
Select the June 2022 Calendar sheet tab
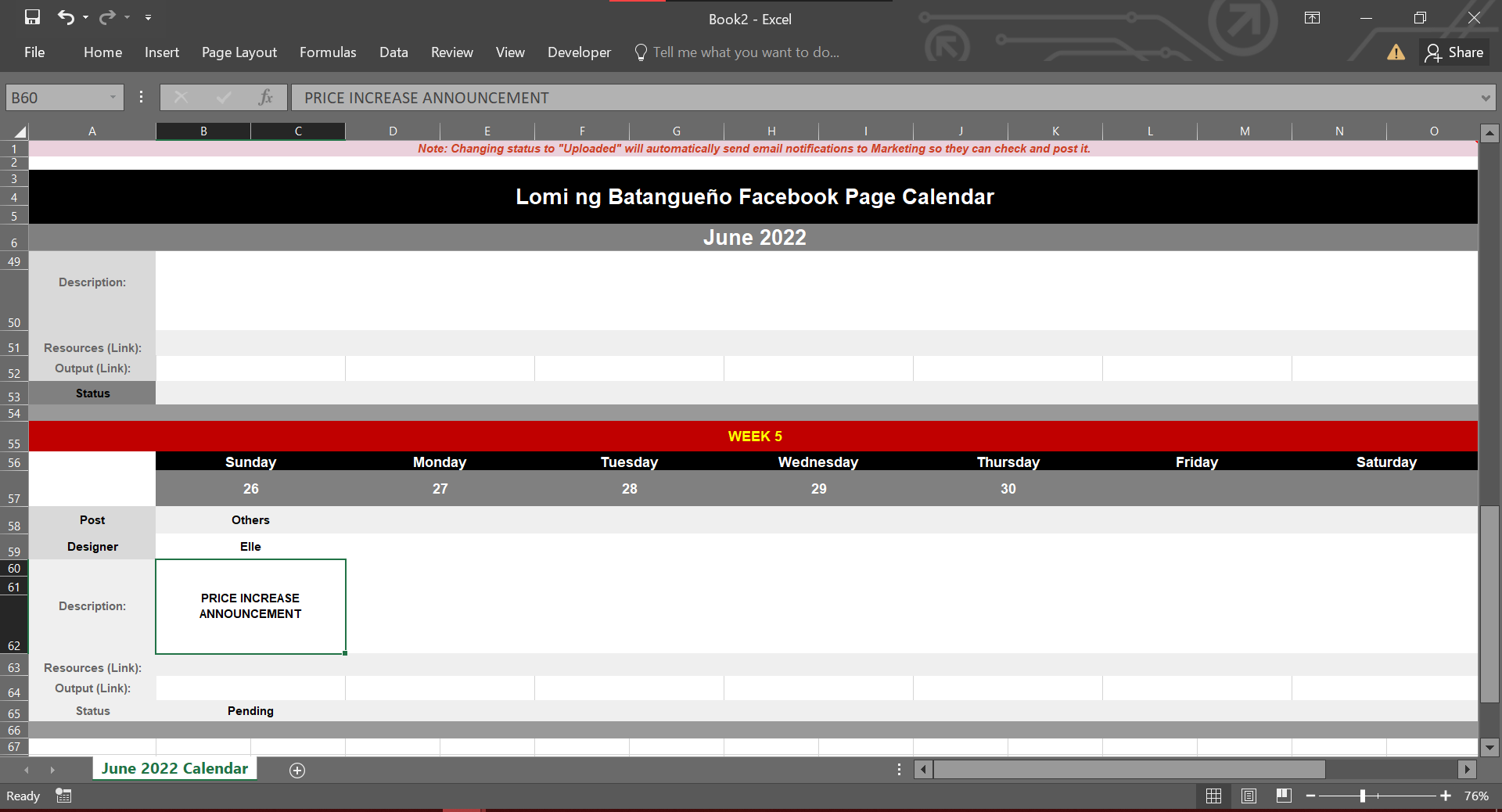[174, 769]
